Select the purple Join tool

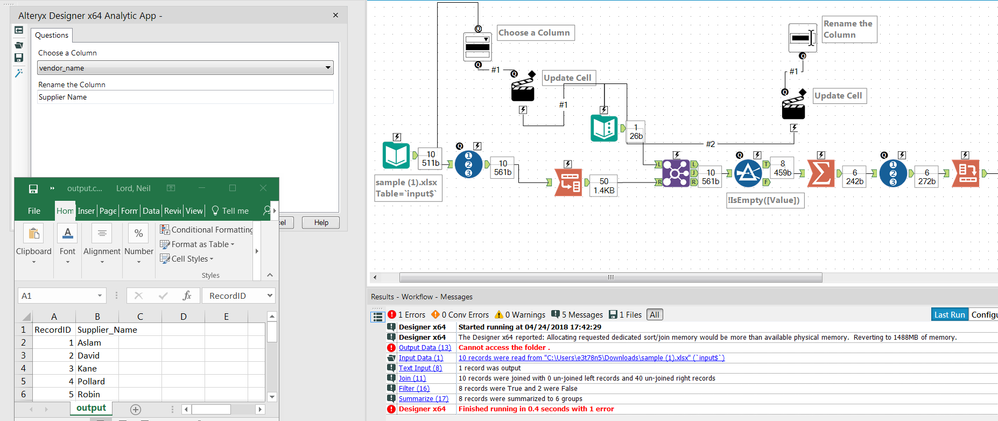675,173
